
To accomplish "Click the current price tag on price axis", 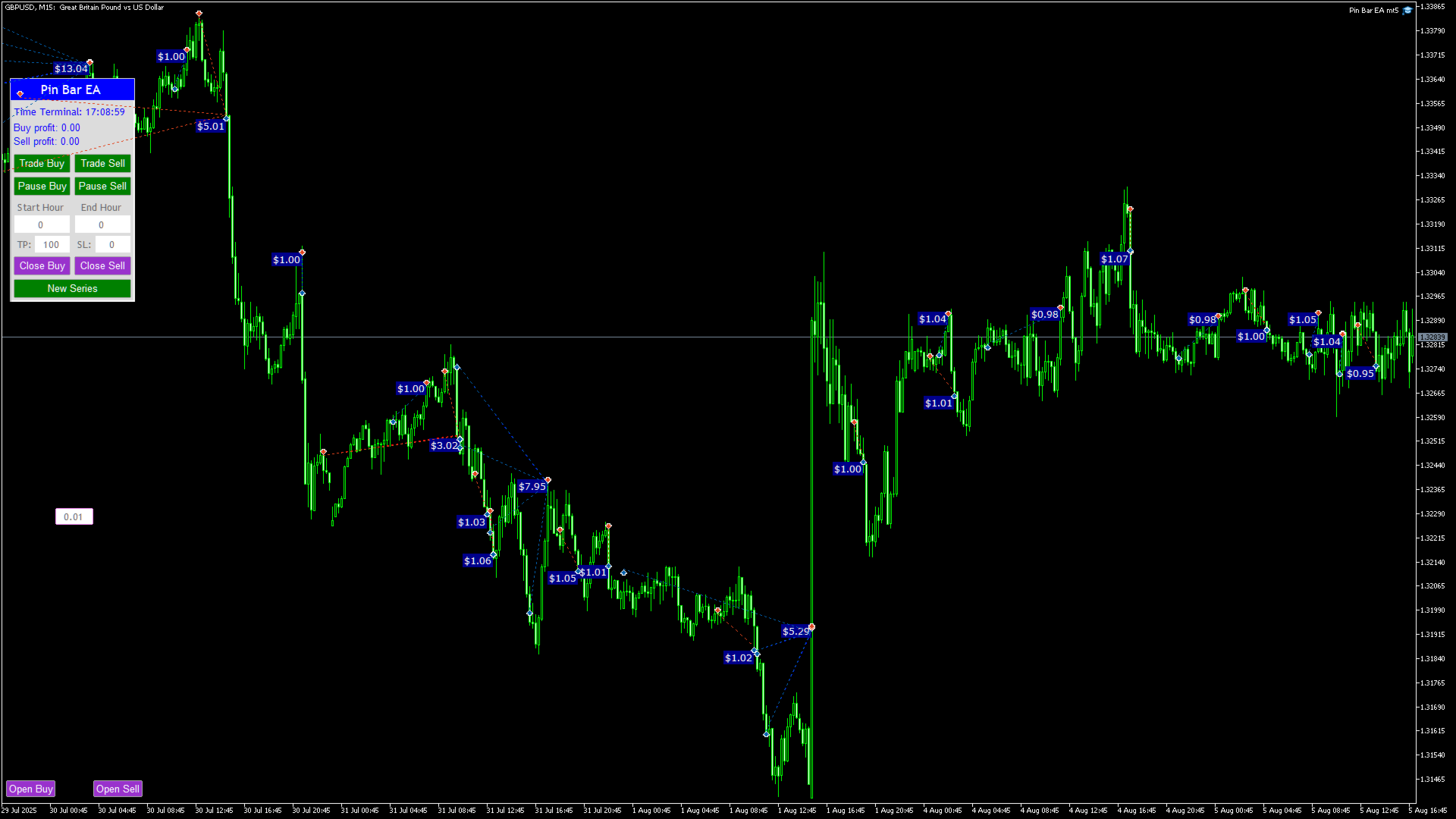I will click(x=1432, y=337).
